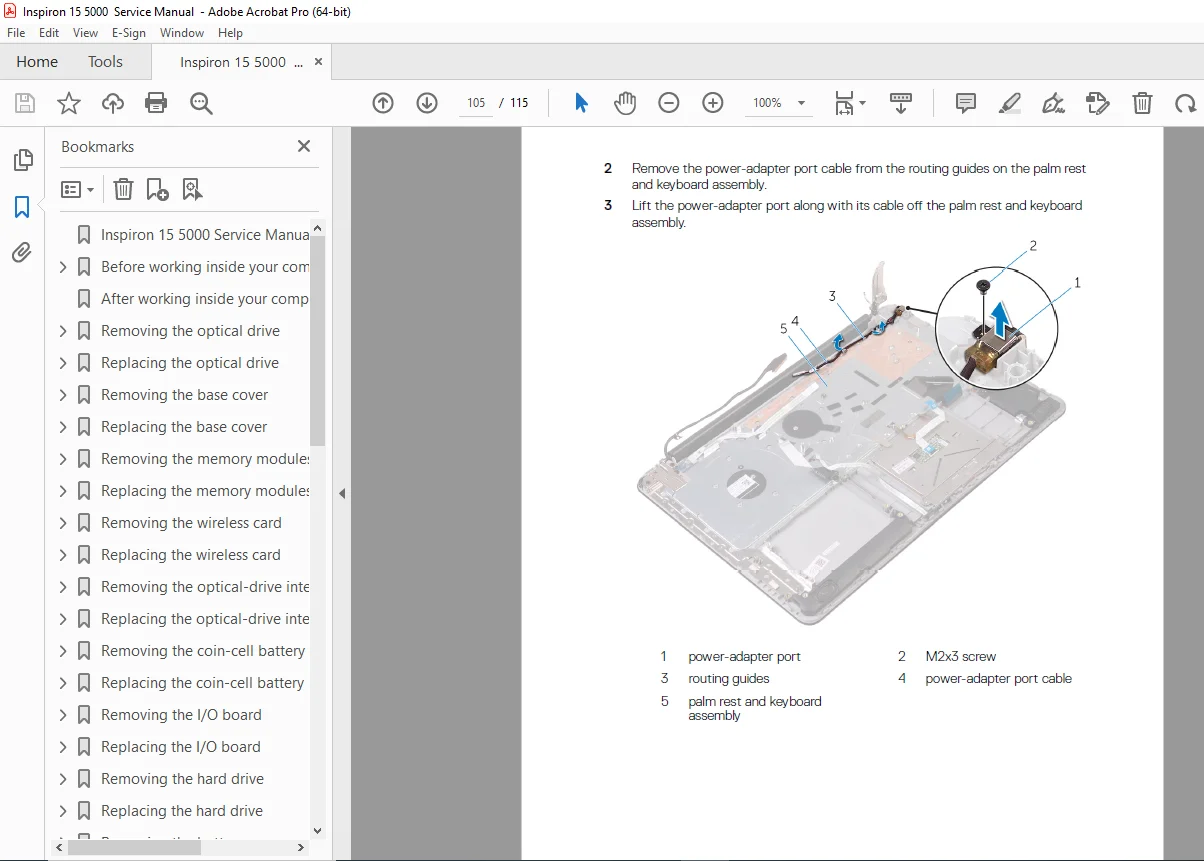Open the zoom level dropdown
This screenshot has height=861, width=1204.
tap(801, 103)
